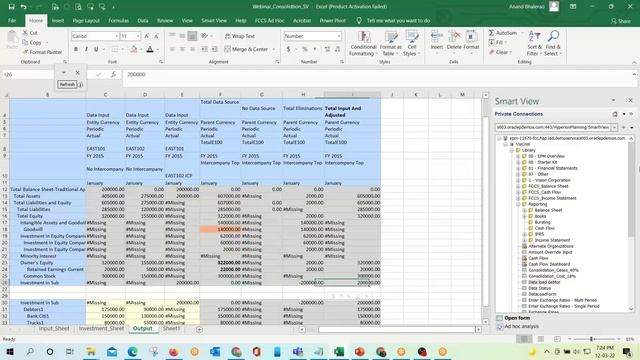Click the Undo arrow icon
Viewport: 640px width, 360px height.
pyautogui.click(x=24, y=7)
